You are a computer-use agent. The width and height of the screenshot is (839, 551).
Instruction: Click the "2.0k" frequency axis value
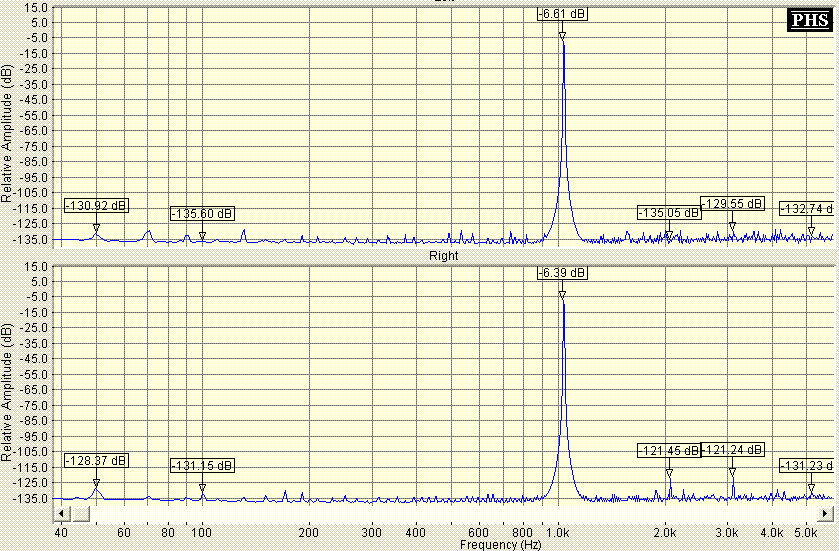(665, 533)
